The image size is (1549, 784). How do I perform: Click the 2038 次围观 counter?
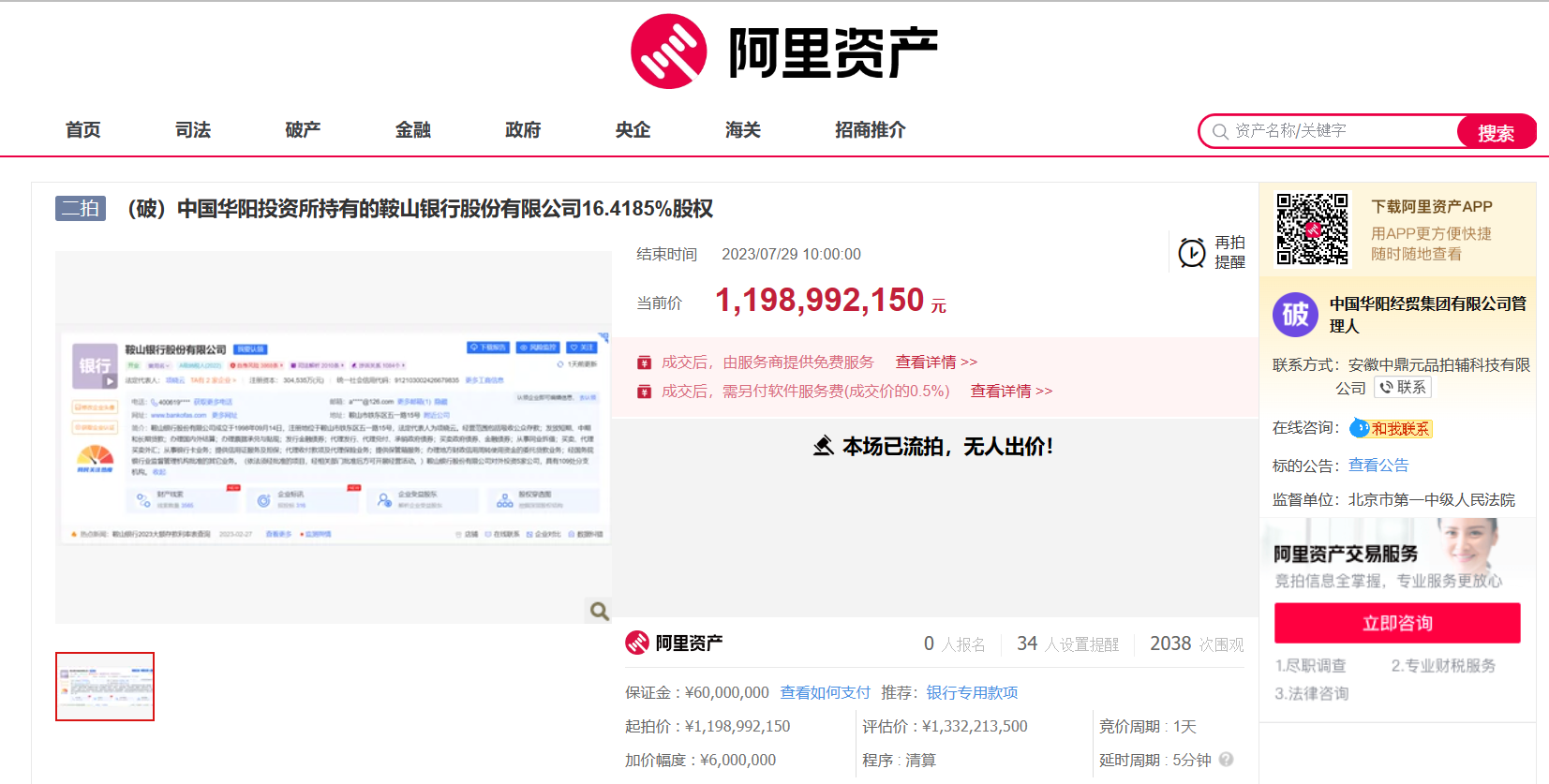(x=1197, y=644)
